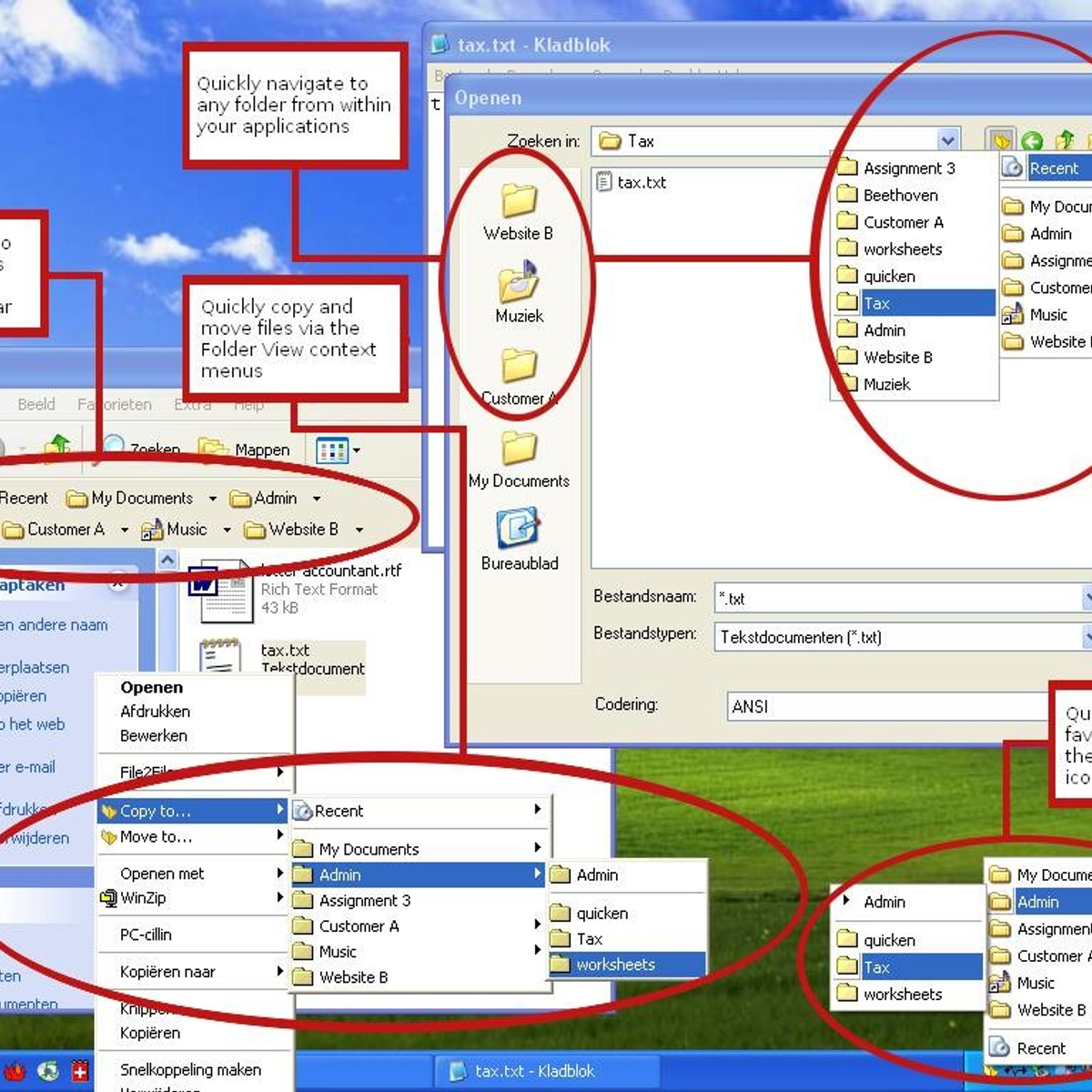Image resolution: width=1092 pixels, height=1092 pixels.
Task: Expand the arrow next to Music in Explorer toolbar
Action: 227,530
